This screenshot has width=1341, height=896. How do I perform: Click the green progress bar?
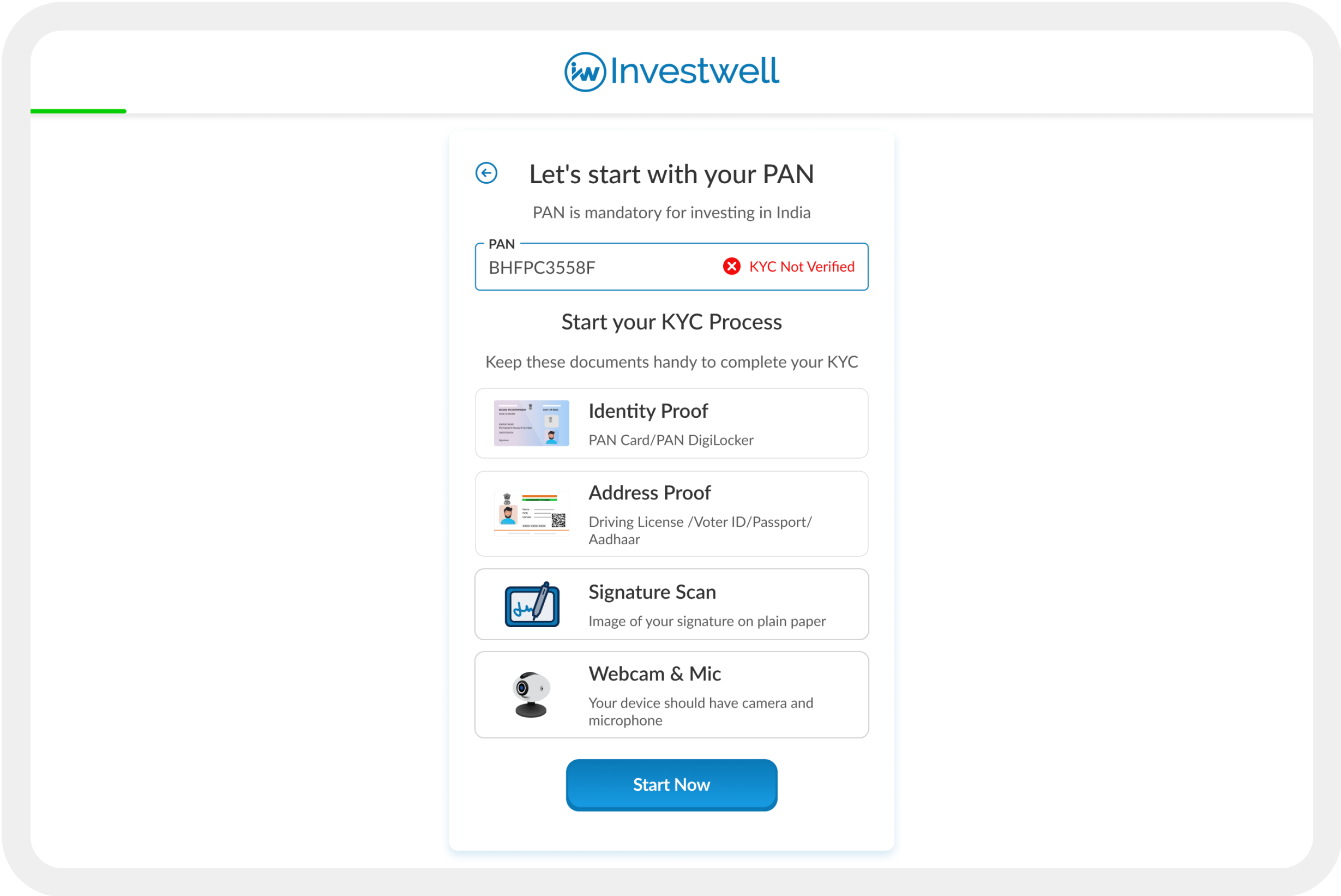(79, 111)
